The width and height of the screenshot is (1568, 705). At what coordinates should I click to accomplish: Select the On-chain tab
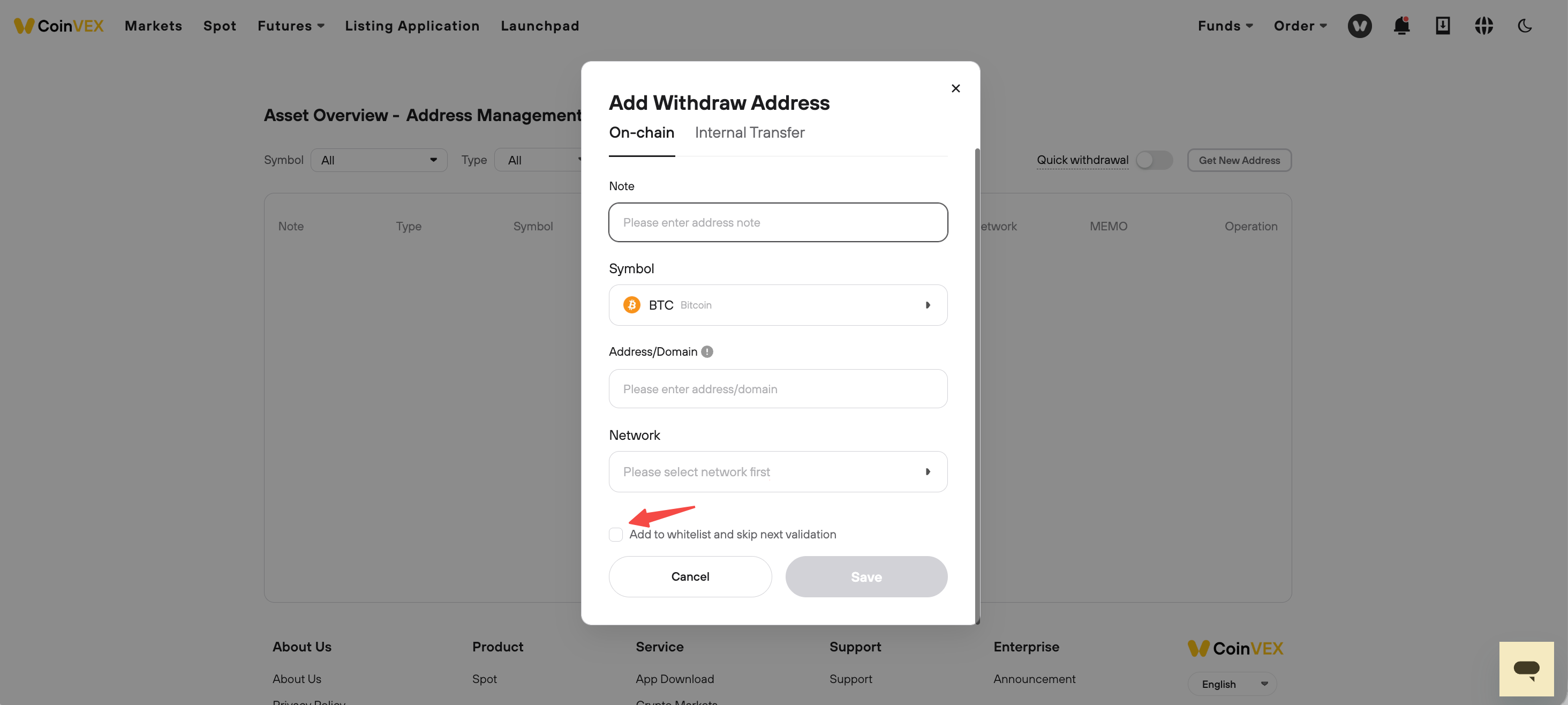[x=642, y=133]
